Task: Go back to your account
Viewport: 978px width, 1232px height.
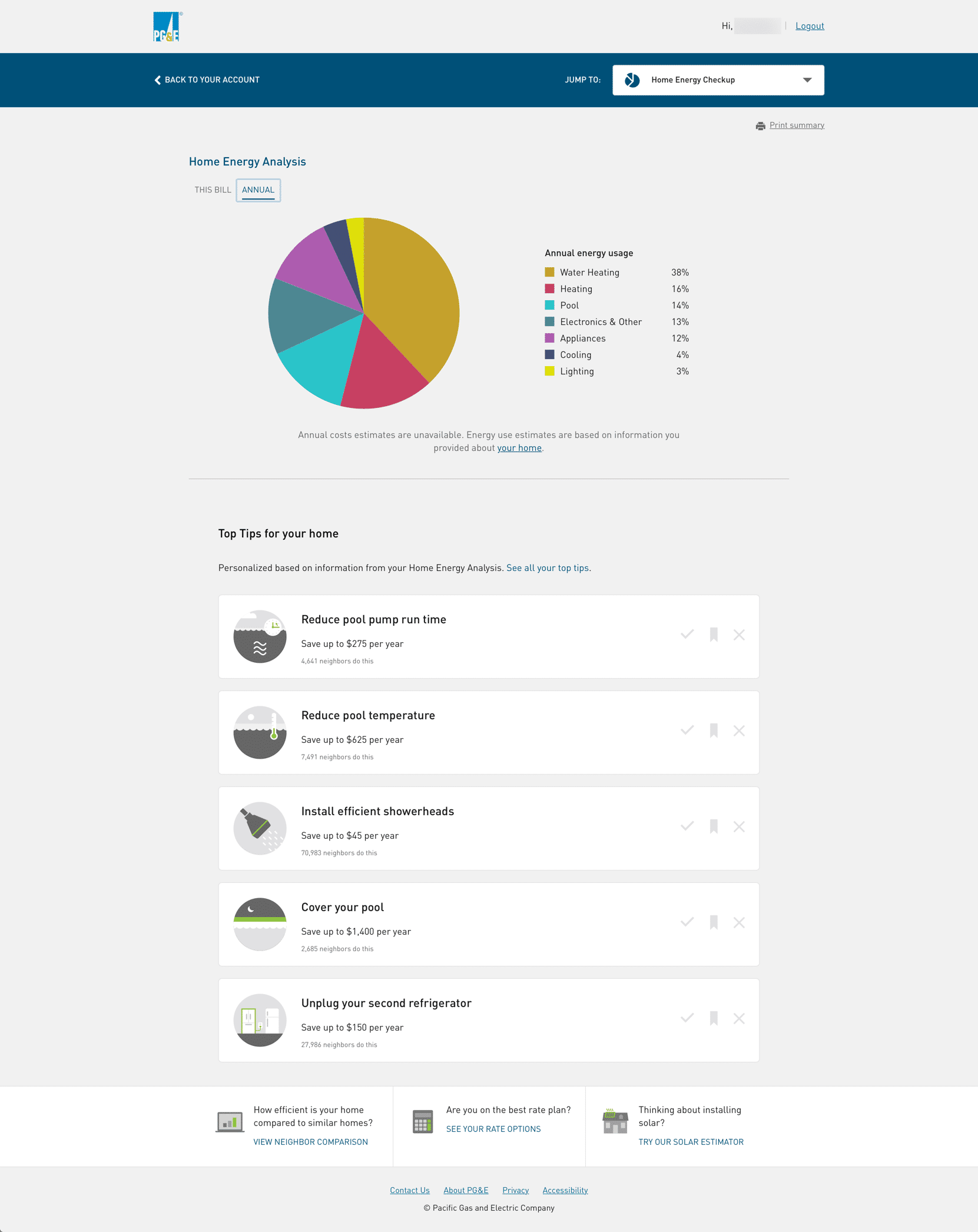Action: [207, 80]
